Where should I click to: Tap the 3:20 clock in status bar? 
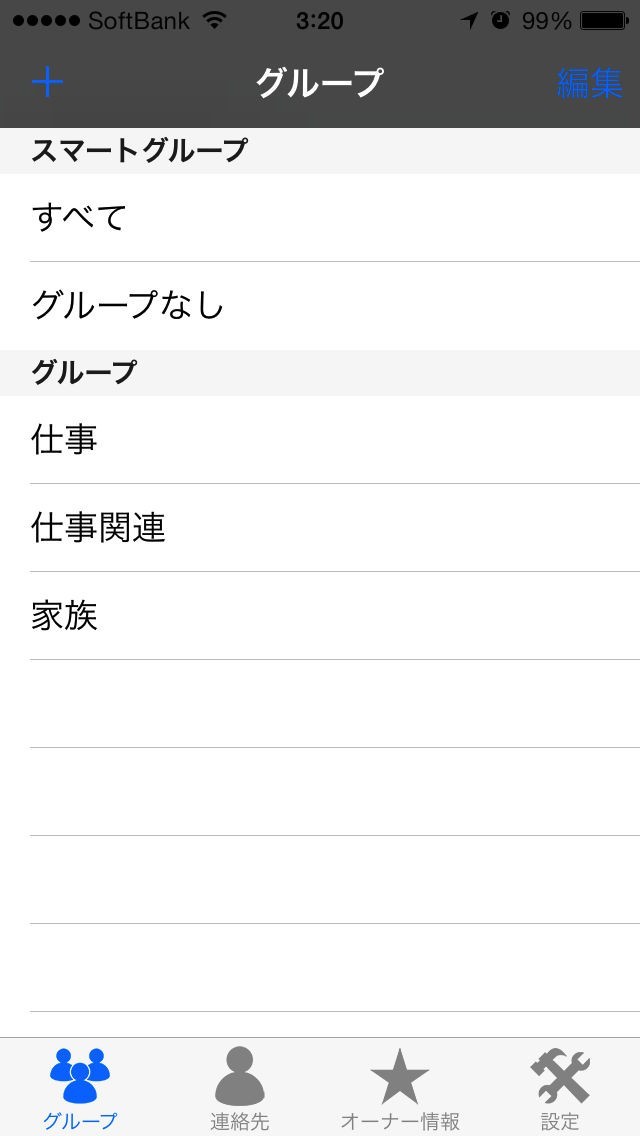[x=320, y=20]
